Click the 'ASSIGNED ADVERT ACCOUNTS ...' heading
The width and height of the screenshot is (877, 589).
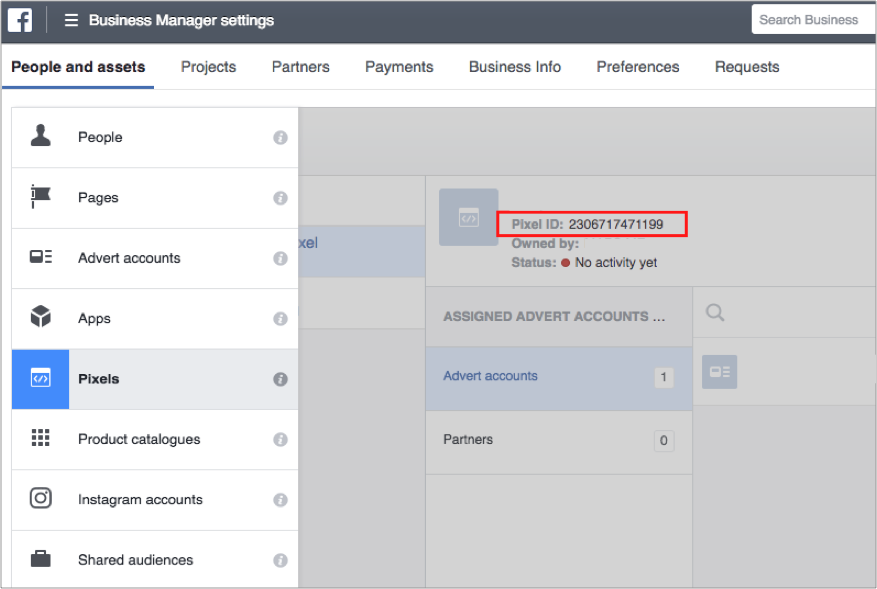pyautogui.click(x=554, y=317)
